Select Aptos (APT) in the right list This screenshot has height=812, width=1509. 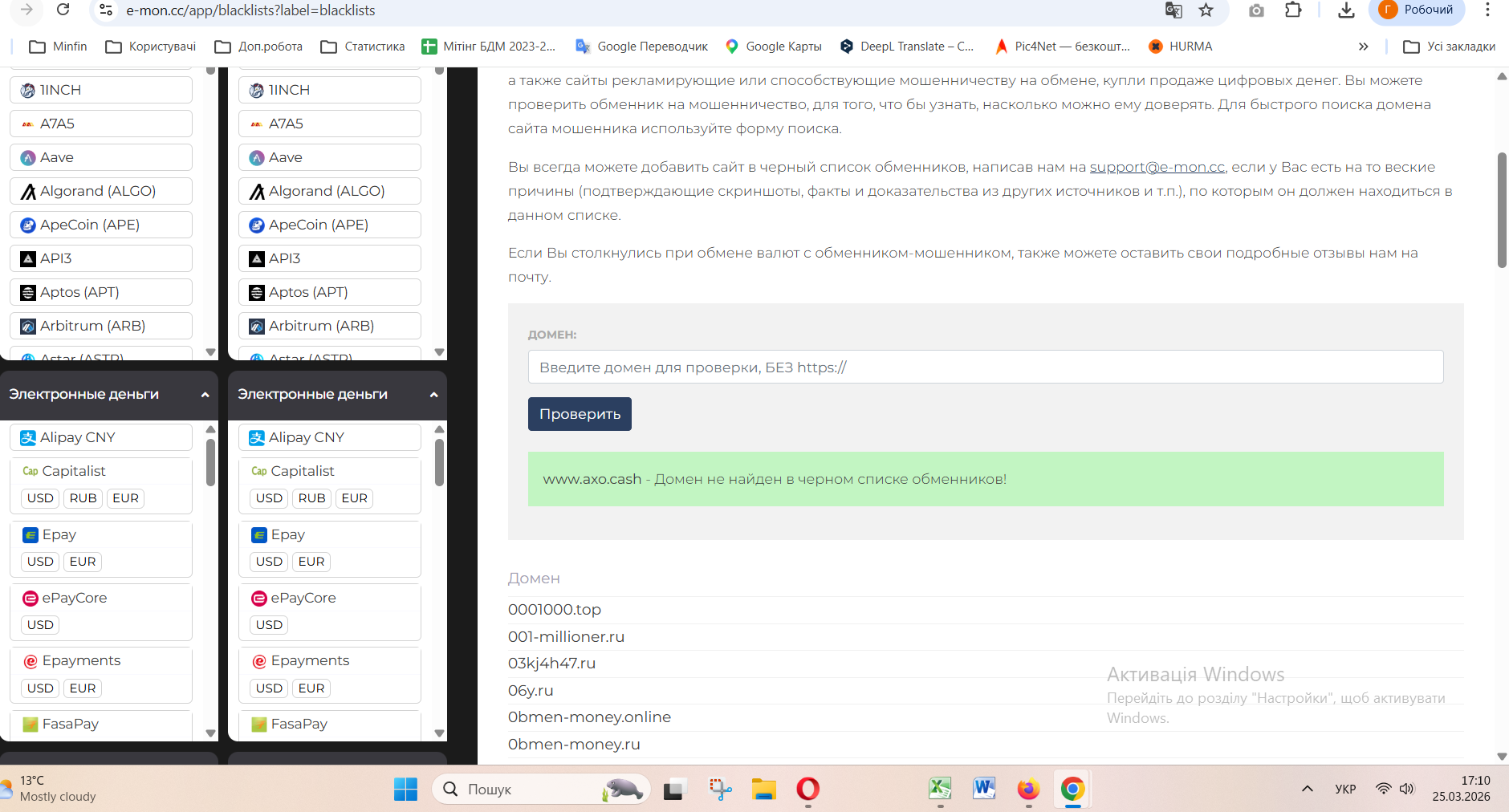[330, 292]
